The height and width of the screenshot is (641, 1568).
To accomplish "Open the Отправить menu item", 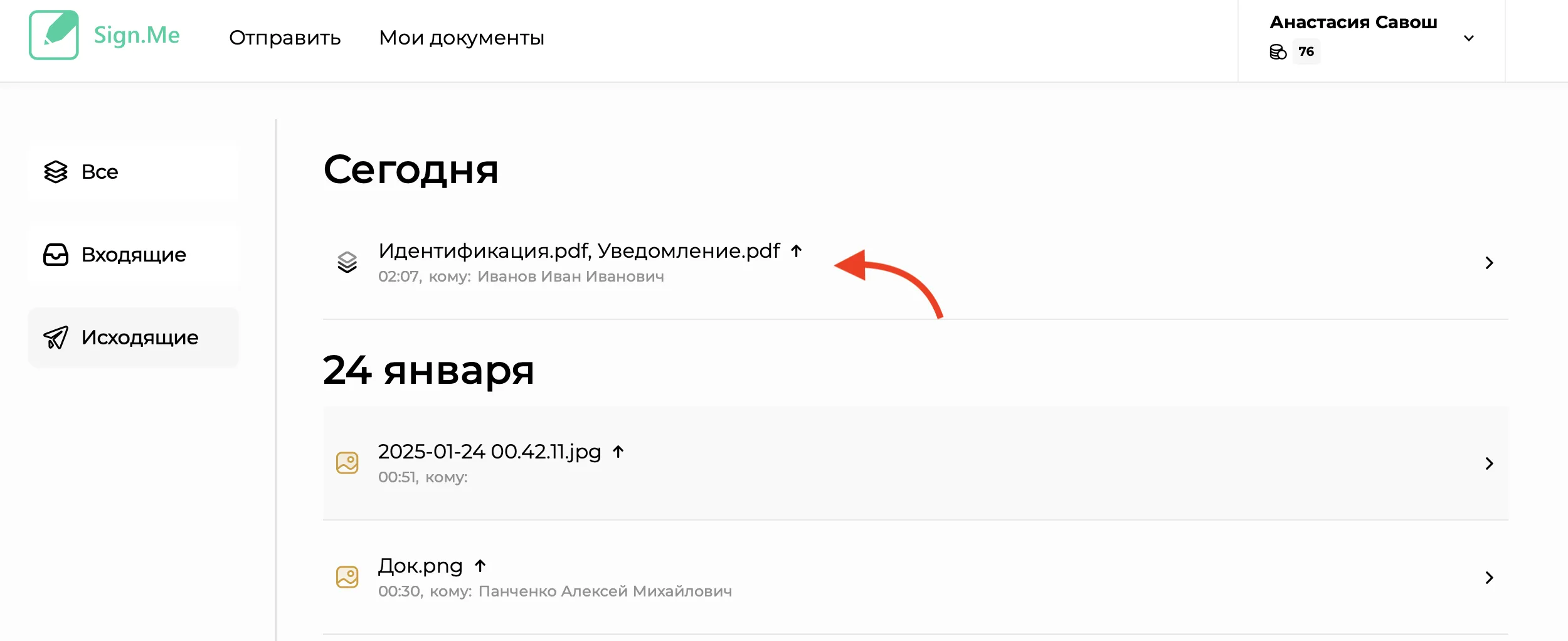I will [285, 38].
